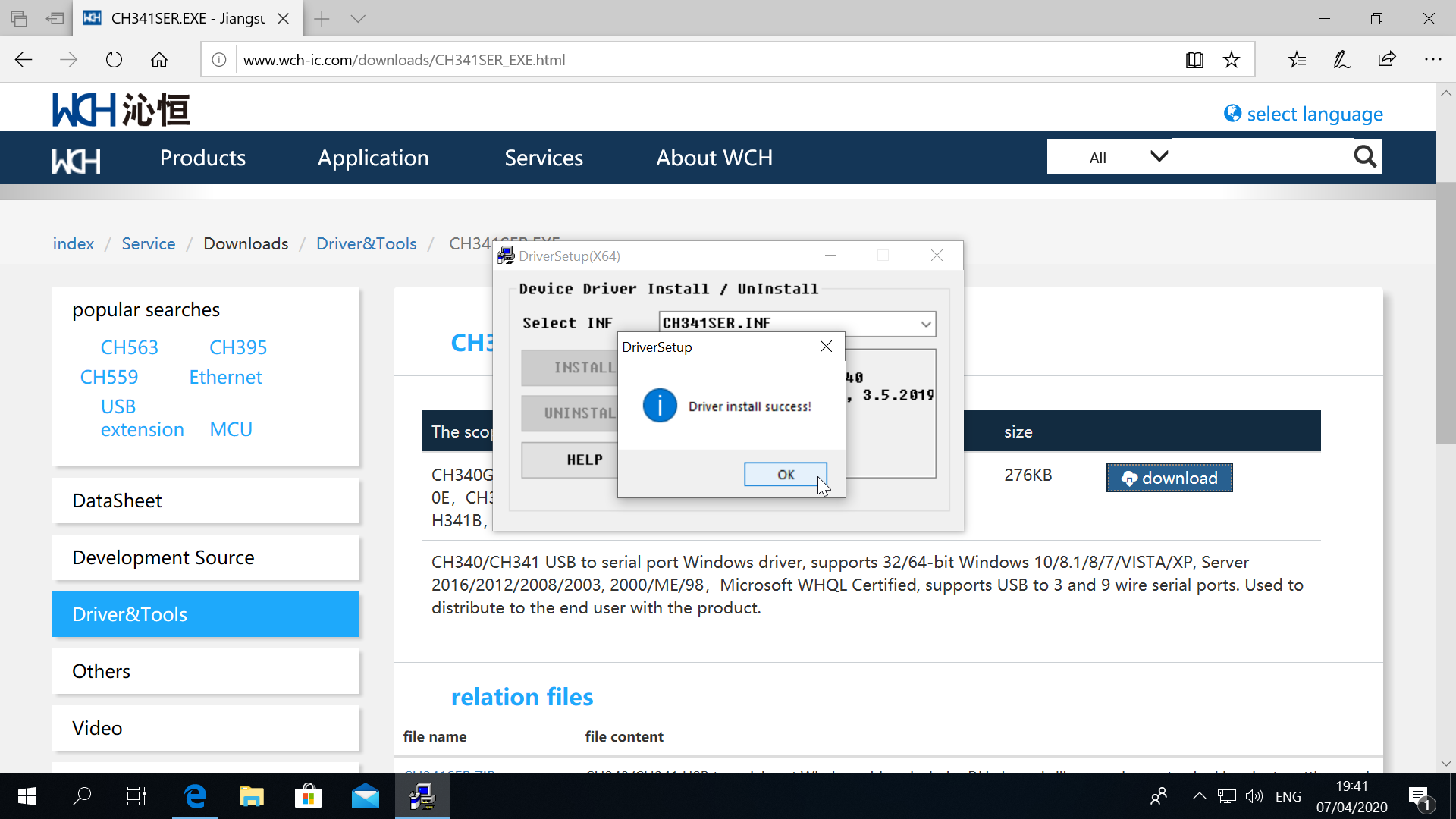Viewport: 1456px width, 819px height.
Task: Click popular search MCU
Action: (231, 429)
